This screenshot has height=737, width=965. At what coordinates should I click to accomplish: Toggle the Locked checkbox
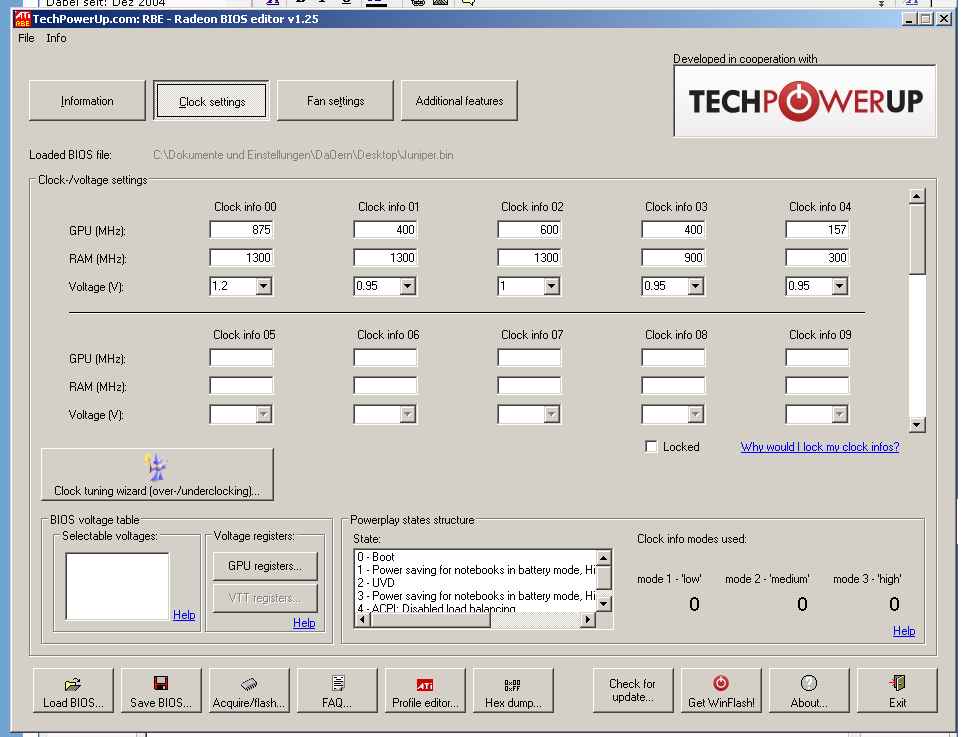click(x=651, y=447)
